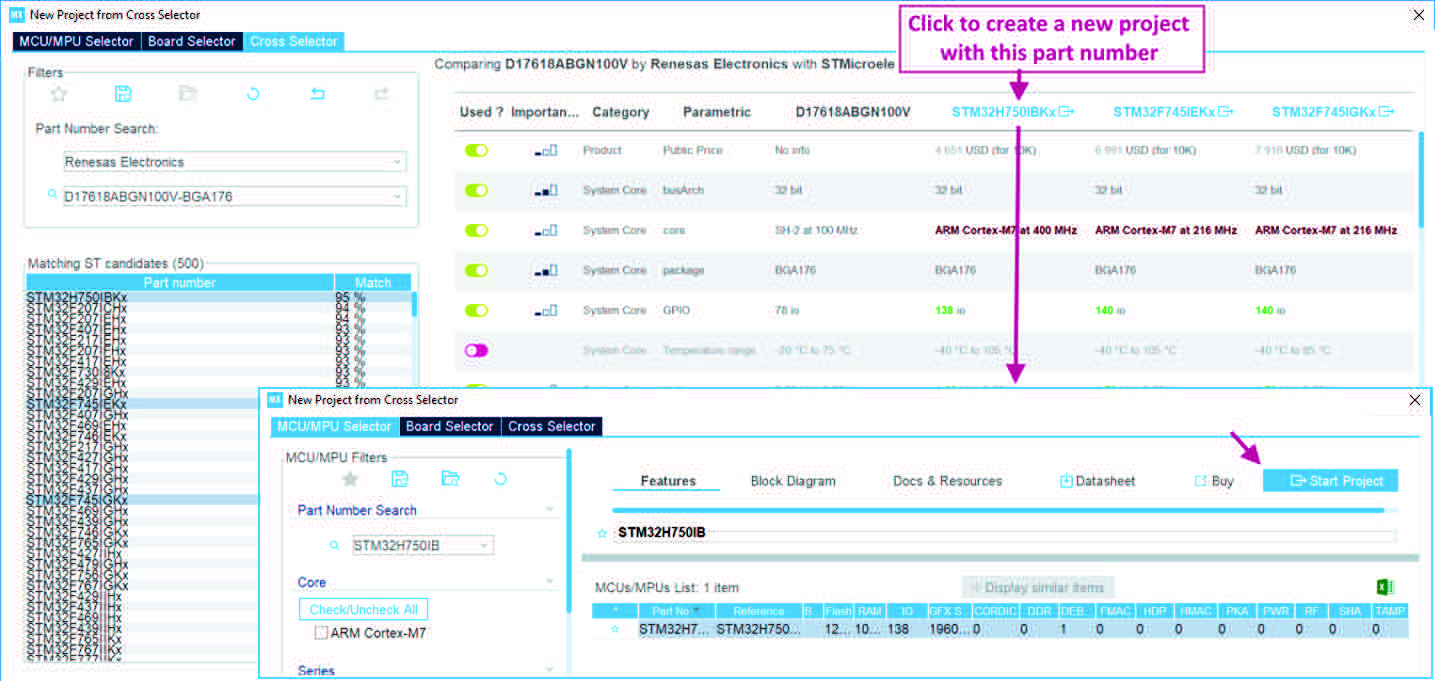
Task: Click the importance level icon in the core row
Action: 545,231
